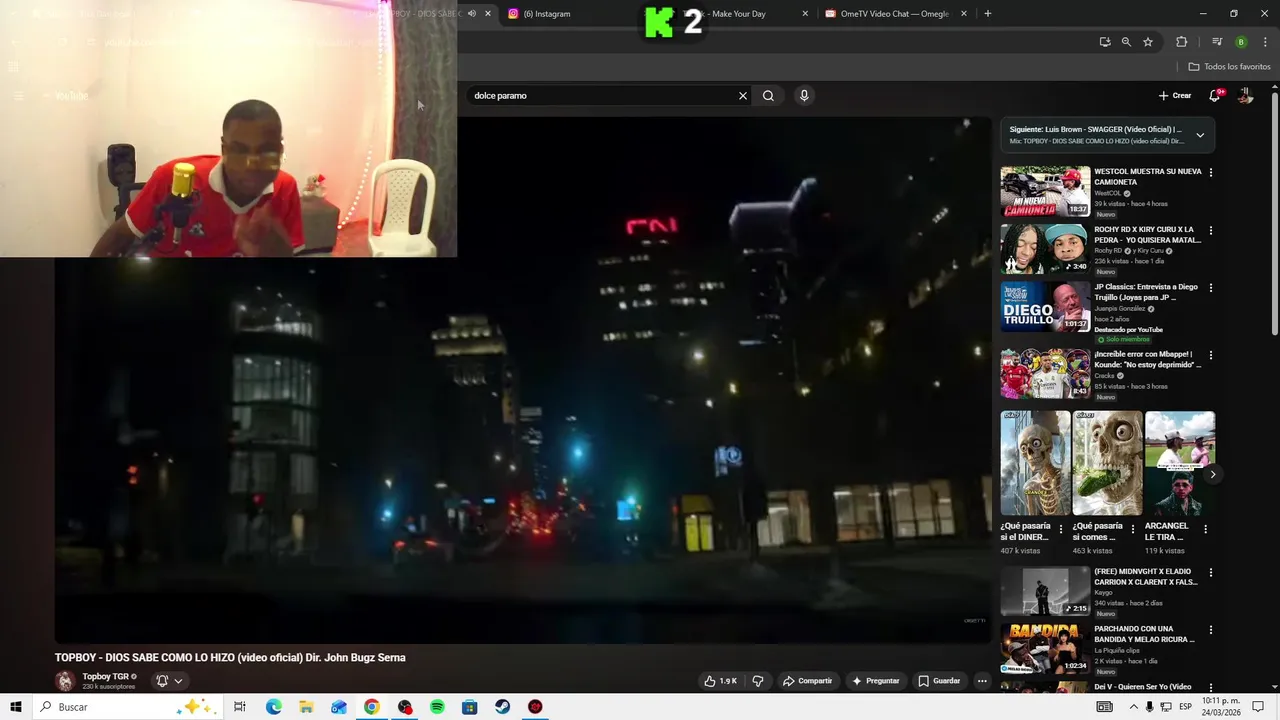1280x720 pixels.
Task: Open options for '¿Qué pasaría si comes' short
Action: tap(1133, 529)
